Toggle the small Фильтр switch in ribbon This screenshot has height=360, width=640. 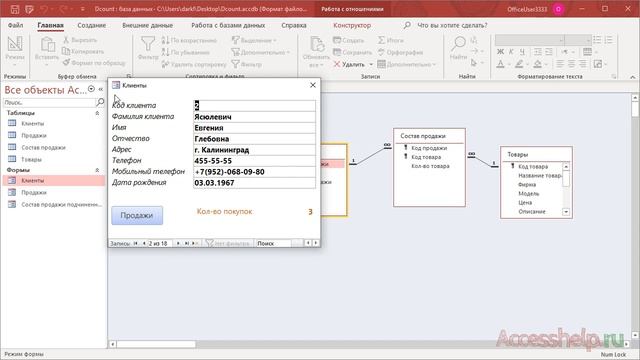click(247, 64)
